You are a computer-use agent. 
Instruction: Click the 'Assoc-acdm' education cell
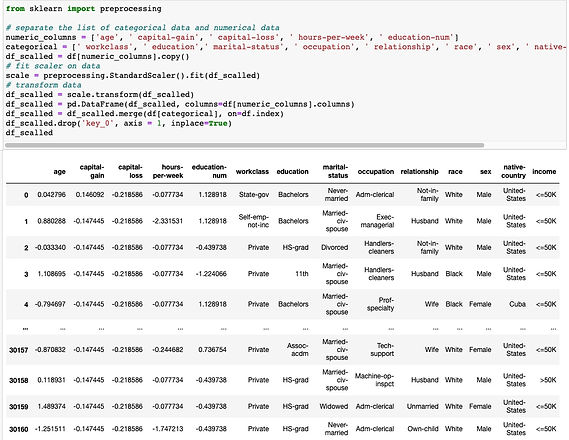[298, 350]
